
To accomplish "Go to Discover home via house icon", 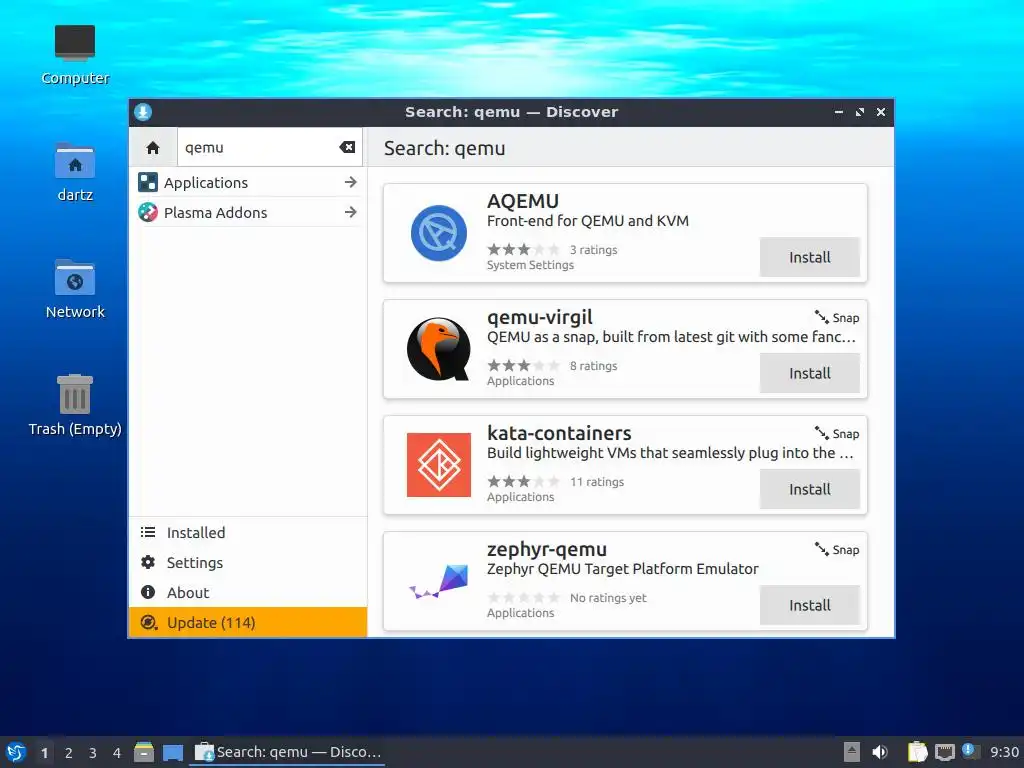I will (153, 148).
